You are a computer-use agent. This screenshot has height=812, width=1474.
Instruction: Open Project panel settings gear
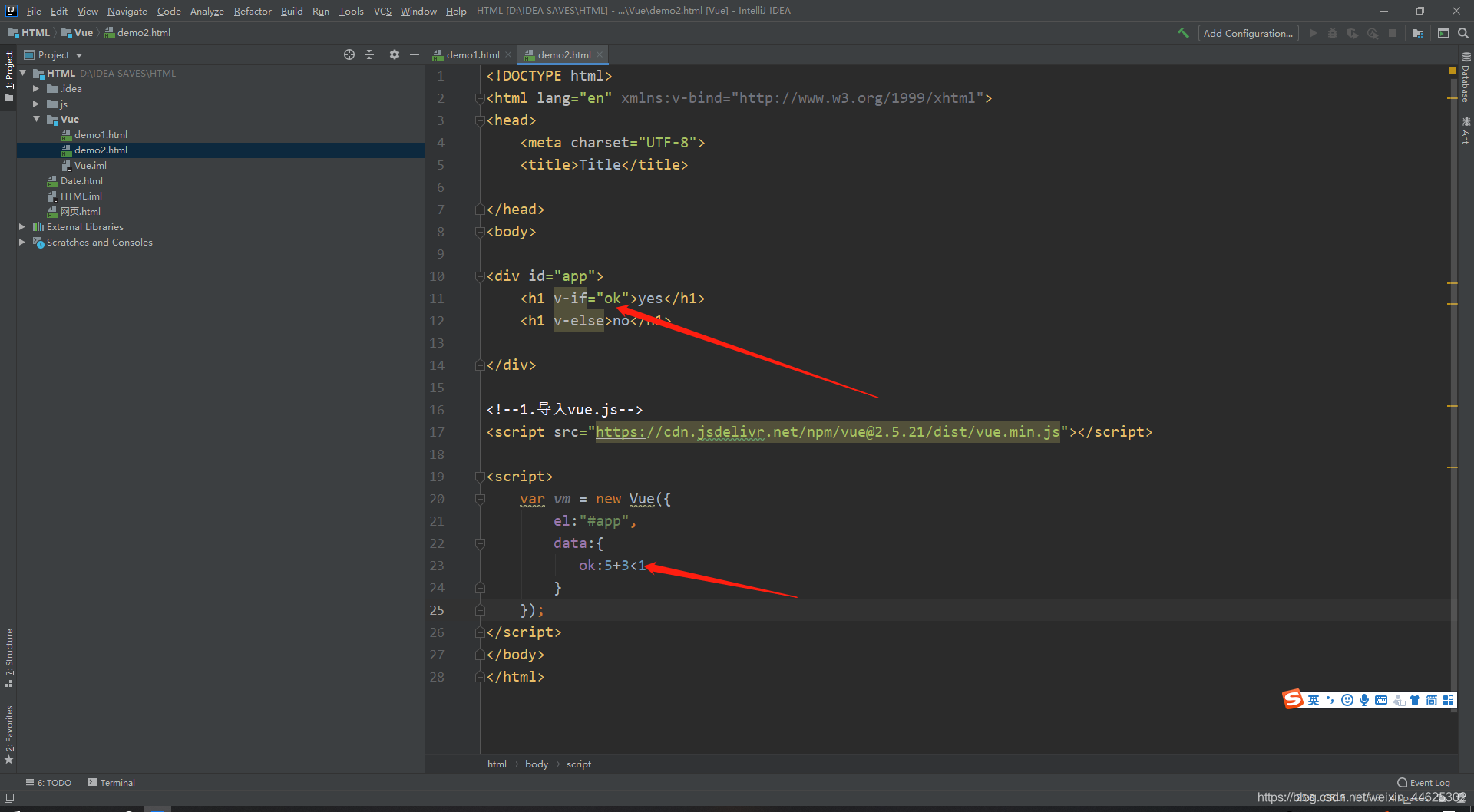395,54
